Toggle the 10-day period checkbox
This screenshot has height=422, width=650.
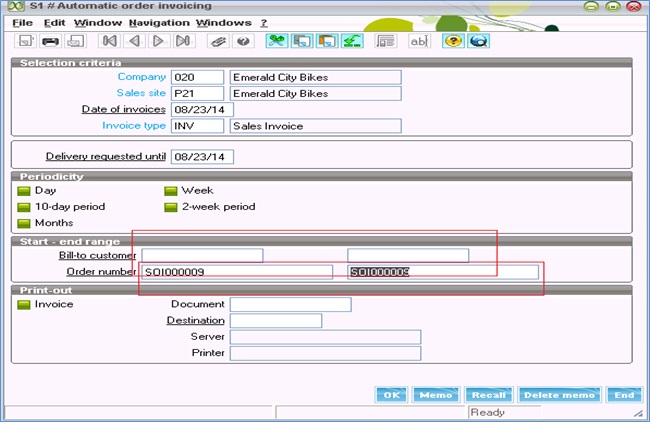tap(24, 207)
